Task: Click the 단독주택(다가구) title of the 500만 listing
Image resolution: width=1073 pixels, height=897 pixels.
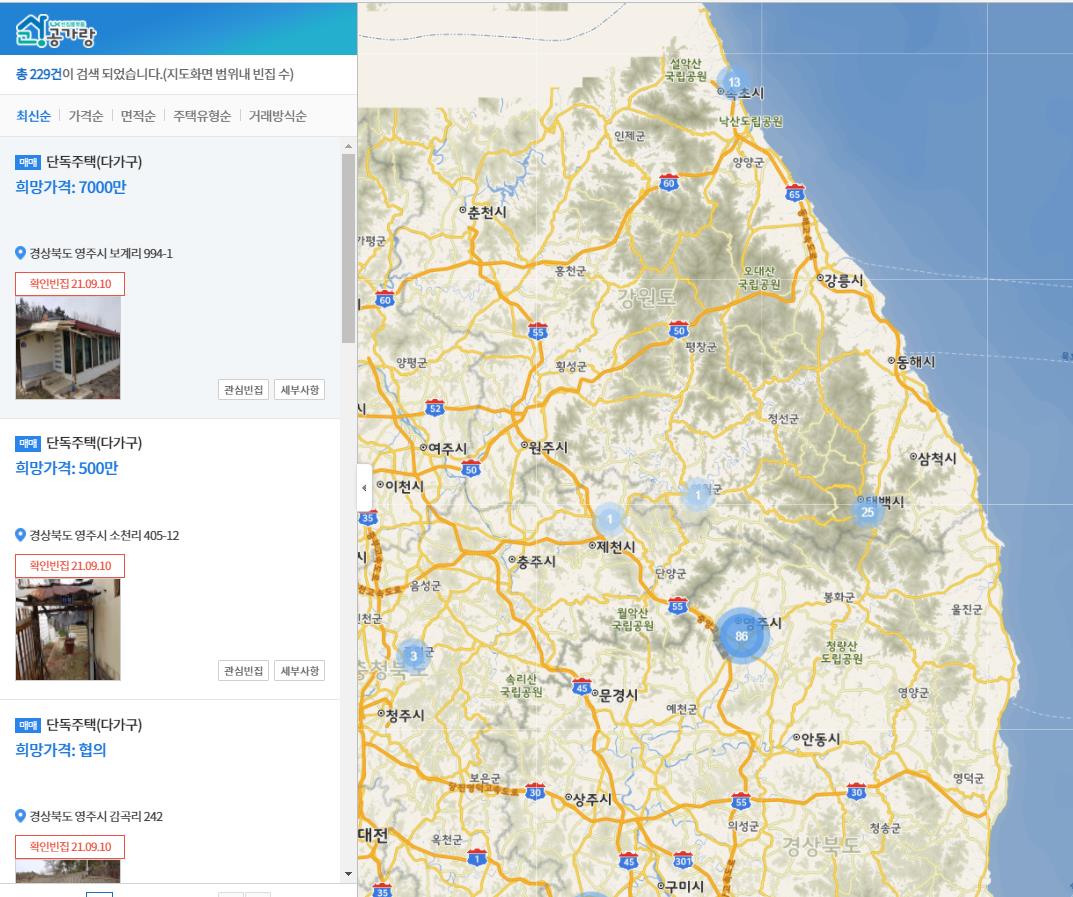Action: pos(94,443)
